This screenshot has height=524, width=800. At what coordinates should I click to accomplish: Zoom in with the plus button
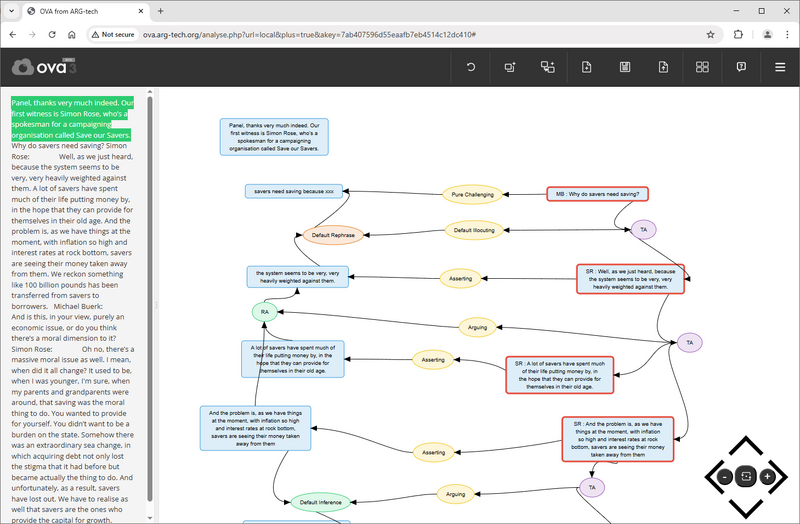pos(767,477)
